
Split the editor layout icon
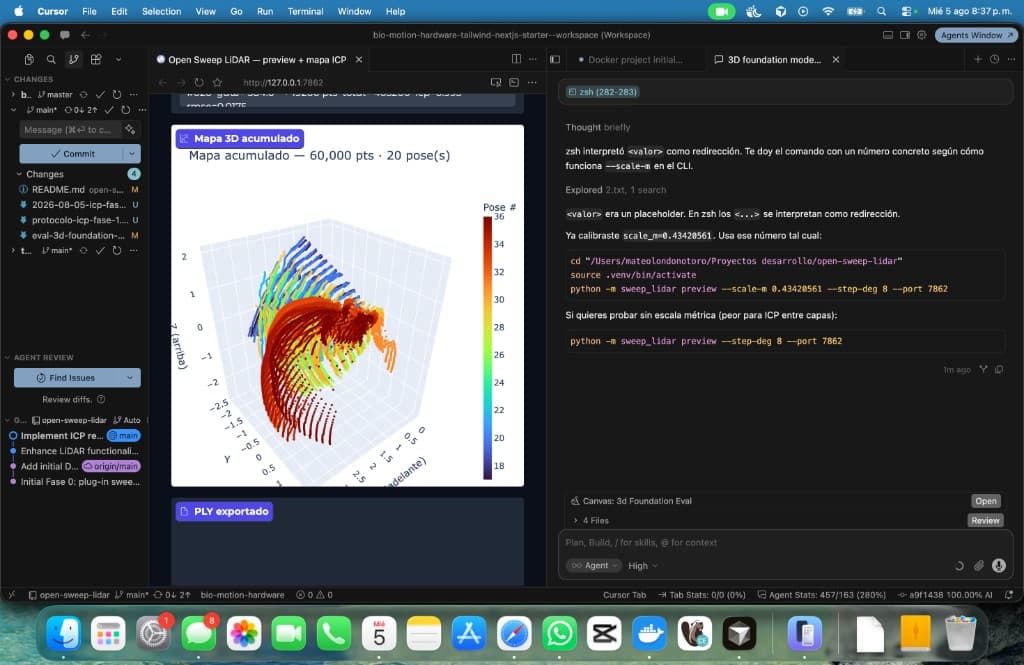coord(516,59)
